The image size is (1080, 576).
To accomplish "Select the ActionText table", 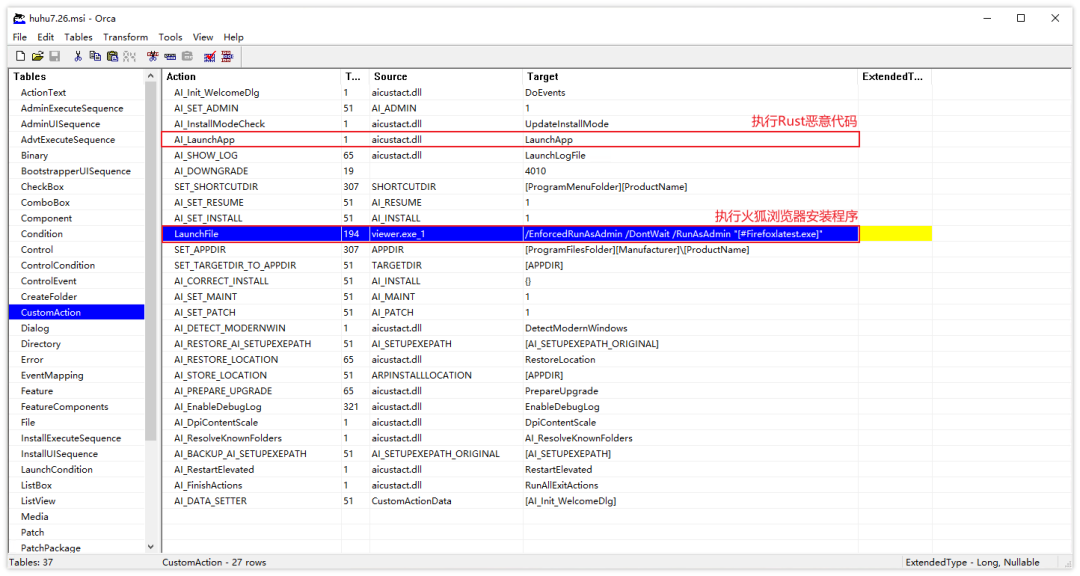I will [x=43, y=92].
